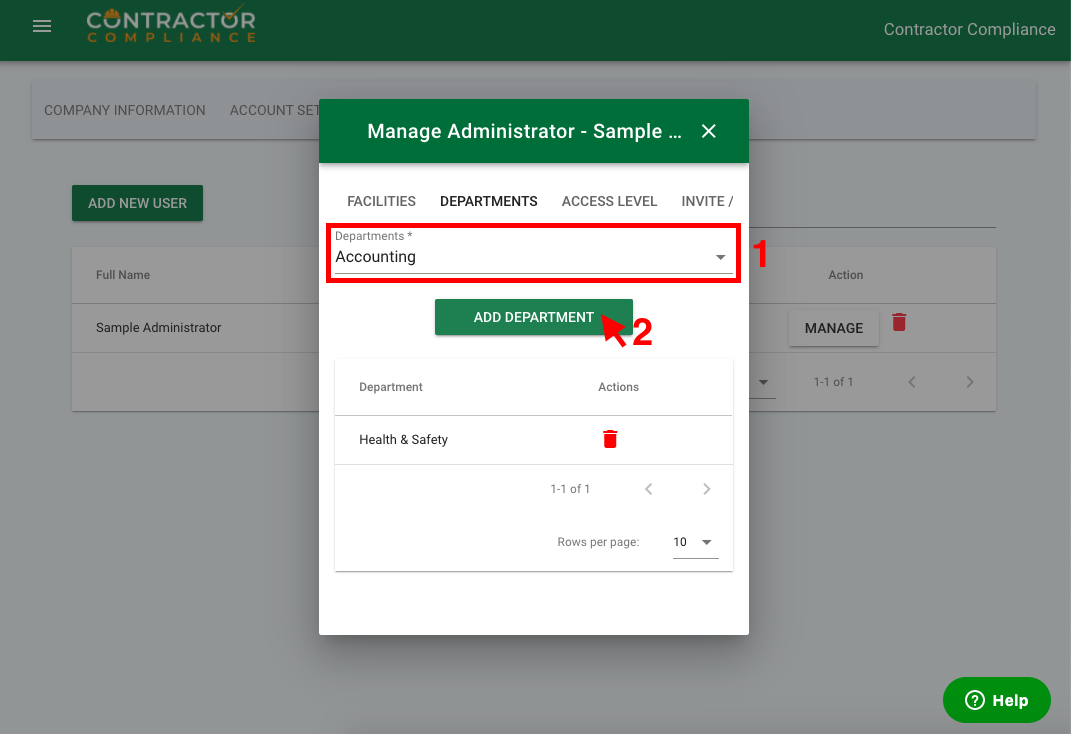Screen dimensions: 1071x734
Task: Open the Help widget
Action: point(996,700)
